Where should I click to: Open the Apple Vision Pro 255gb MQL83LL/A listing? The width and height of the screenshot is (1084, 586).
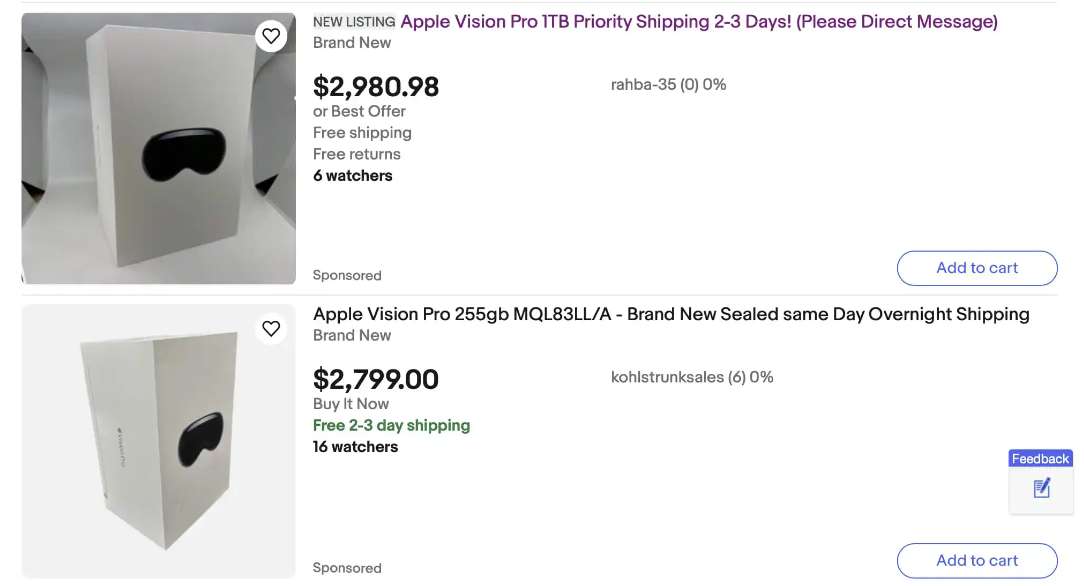671,314
